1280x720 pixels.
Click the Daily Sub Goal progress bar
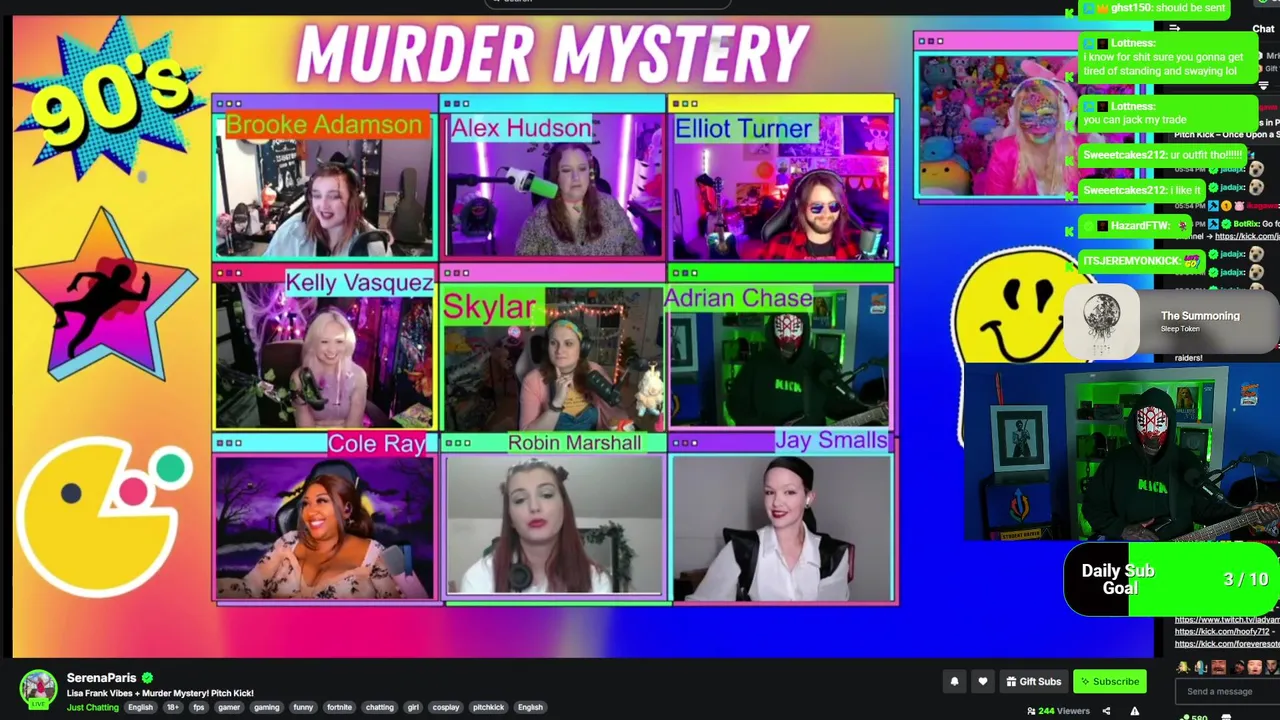click(1172, 579)
